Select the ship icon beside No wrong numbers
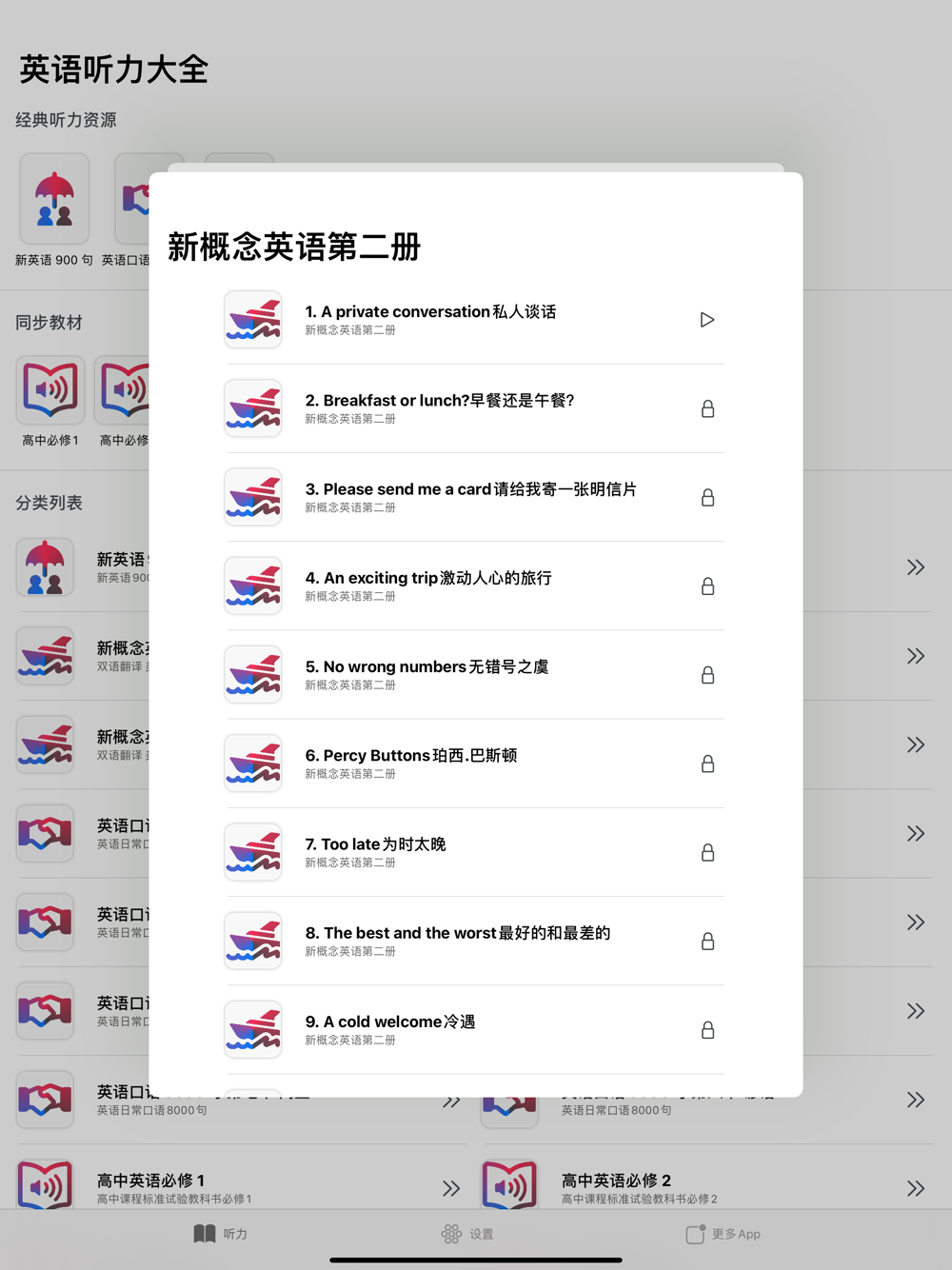 [x=253, y=675]
